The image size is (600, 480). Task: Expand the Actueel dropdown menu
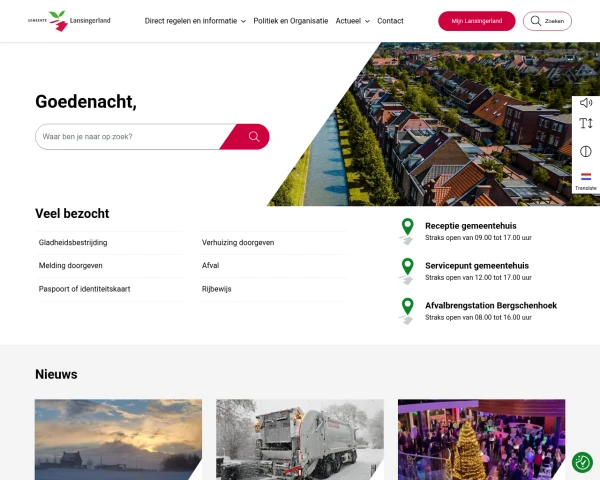(352, 21)
